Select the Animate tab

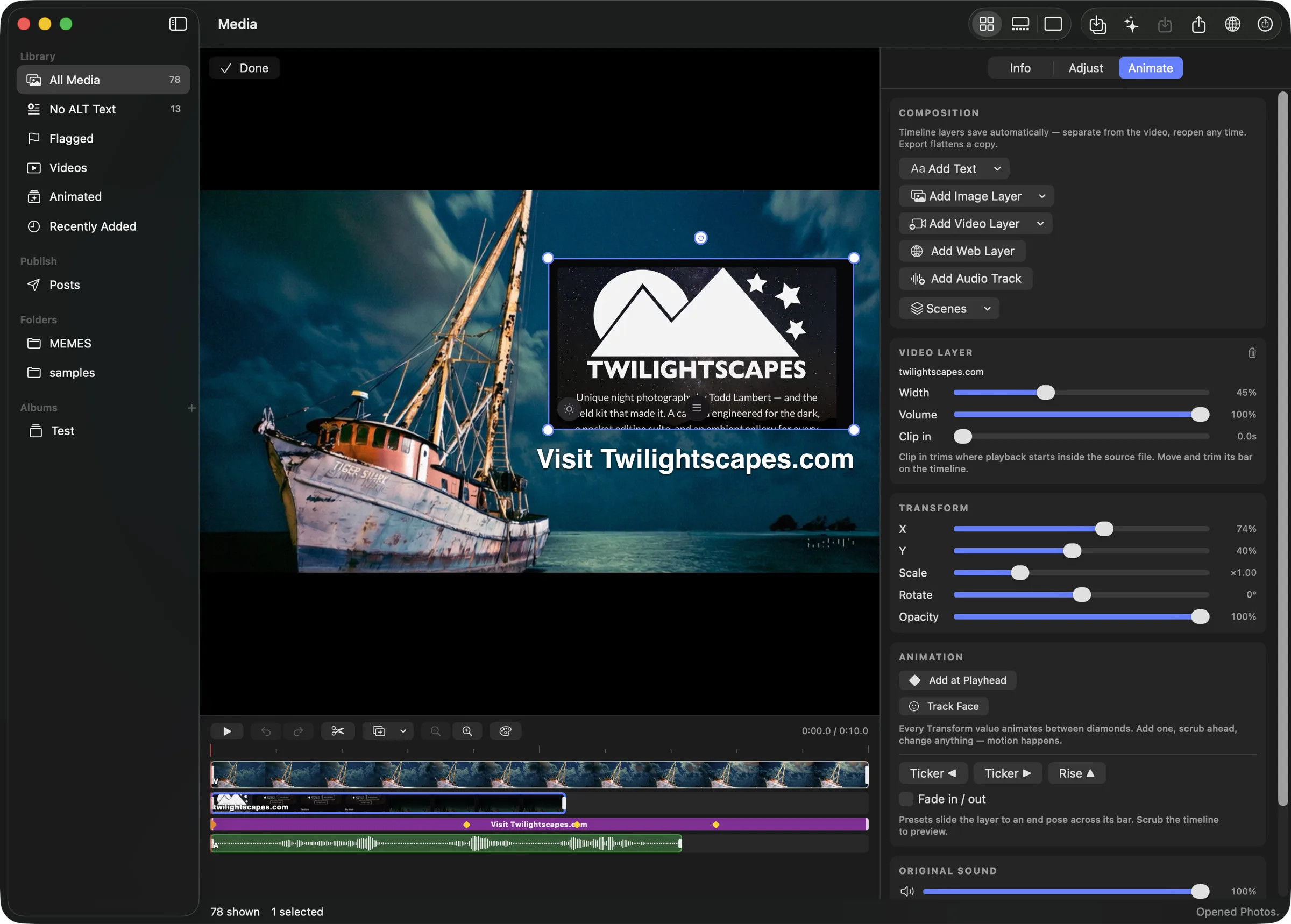point(1151,68)
